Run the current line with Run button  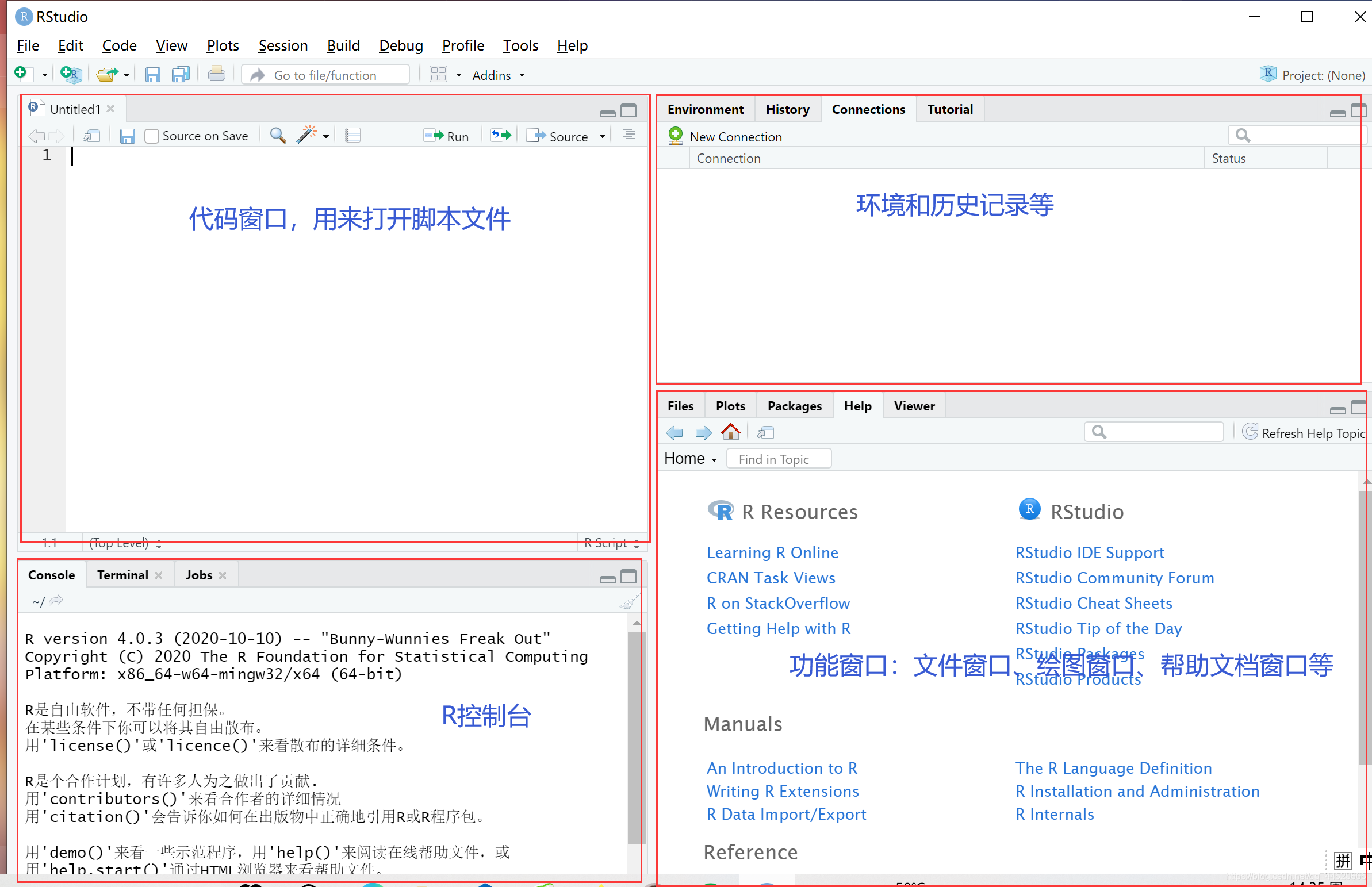pyautogui.click(x=447, y=136)
